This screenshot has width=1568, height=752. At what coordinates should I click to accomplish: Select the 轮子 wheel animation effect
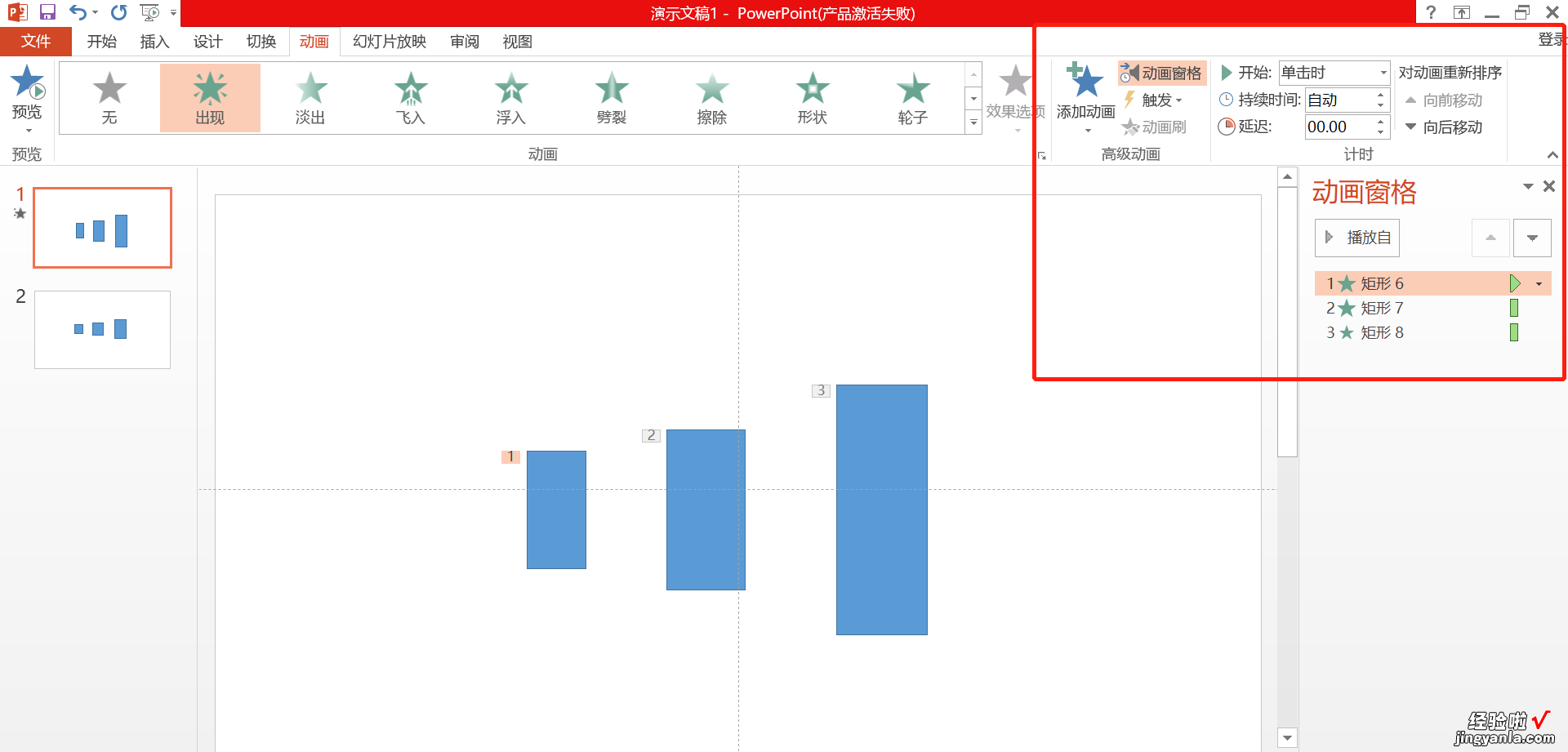coord(913,97)
